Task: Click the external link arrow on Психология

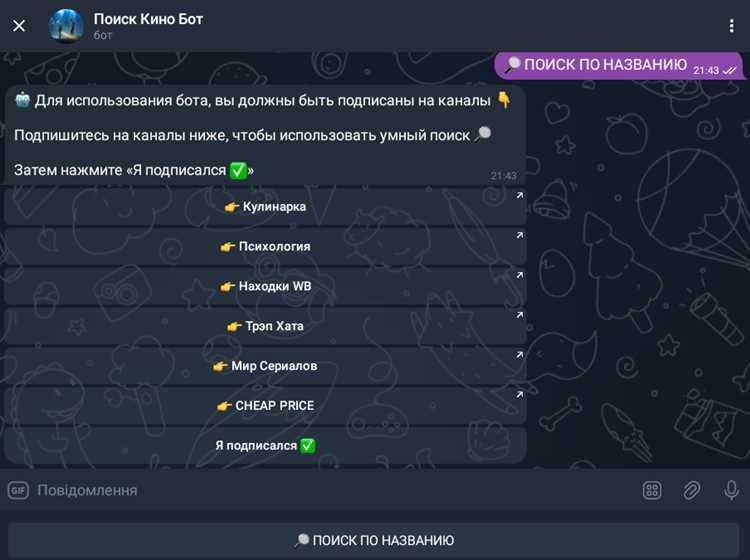Action: 519,235
